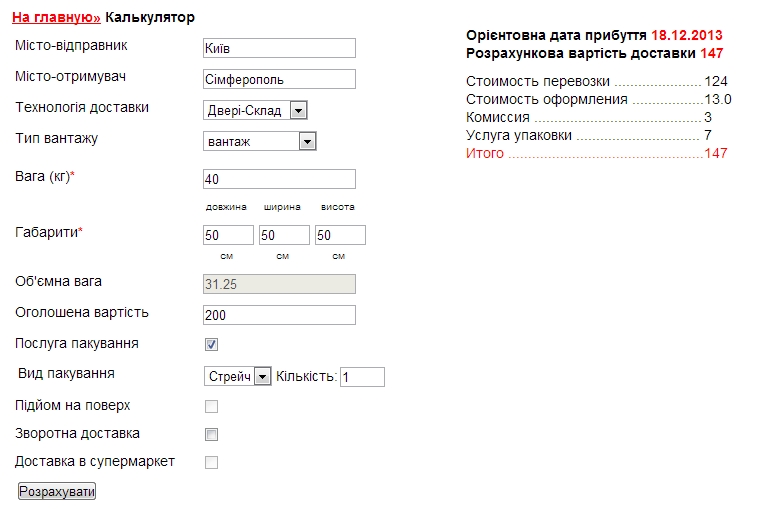Open the Технологія доставки dropdown

(x=255, y=111)
